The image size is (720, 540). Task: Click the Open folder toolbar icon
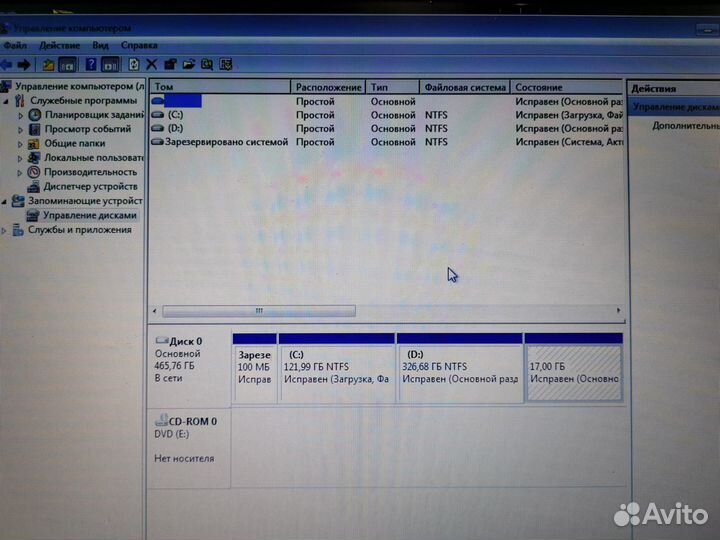coord(189,64)
